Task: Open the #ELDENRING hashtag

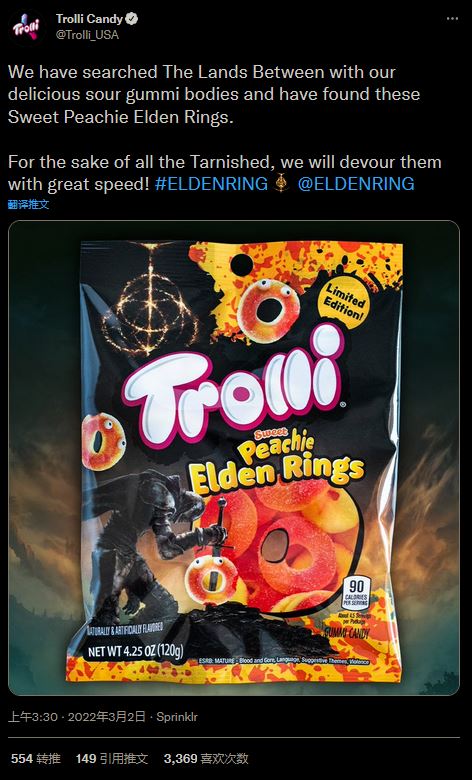Action: click(x=211, y=184)
